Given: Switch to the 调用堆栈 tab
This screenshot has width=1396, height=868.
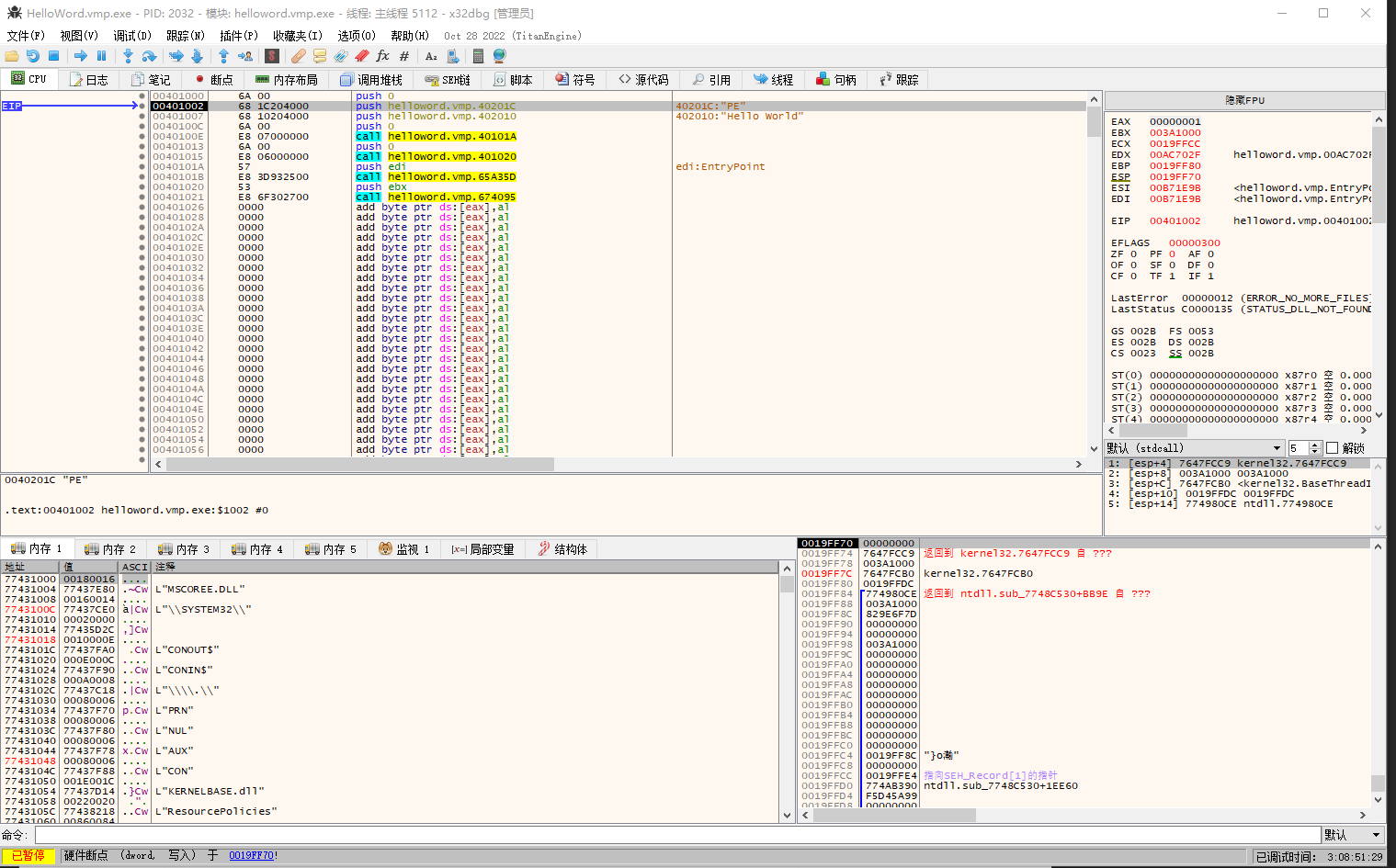Looking at the screenshot, I should pos(372,80).
